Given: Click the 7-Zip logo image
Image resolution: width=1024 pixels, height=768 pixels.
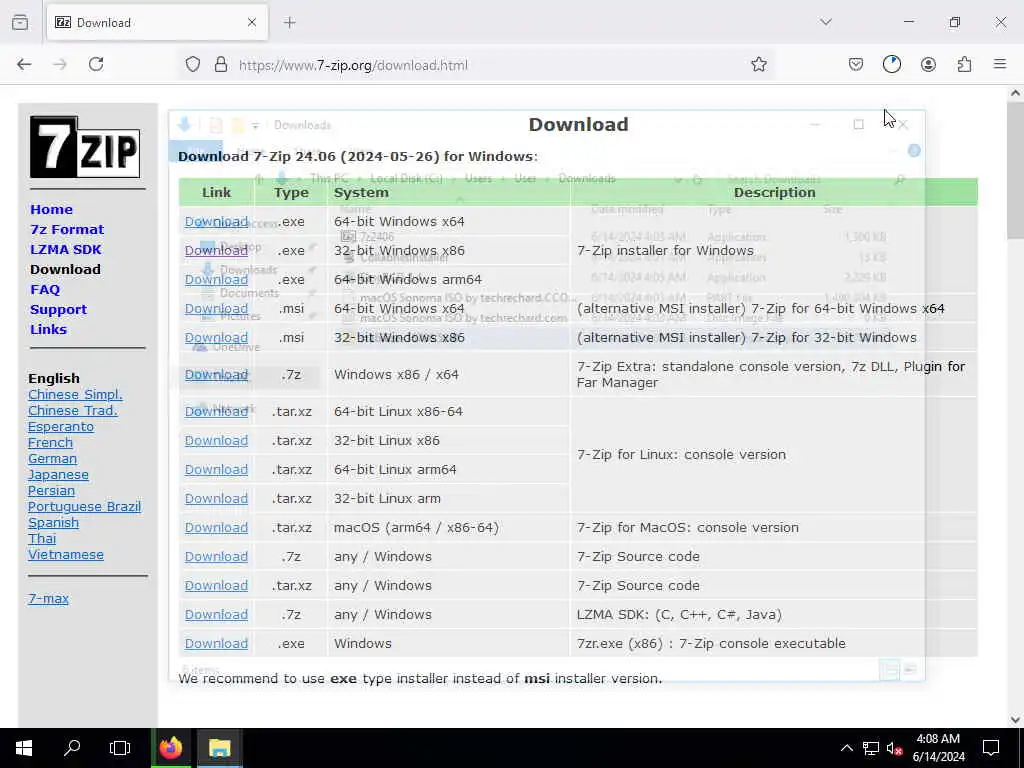Looking at the screenshot, I should pyautogui.click(x=85, y=147).
